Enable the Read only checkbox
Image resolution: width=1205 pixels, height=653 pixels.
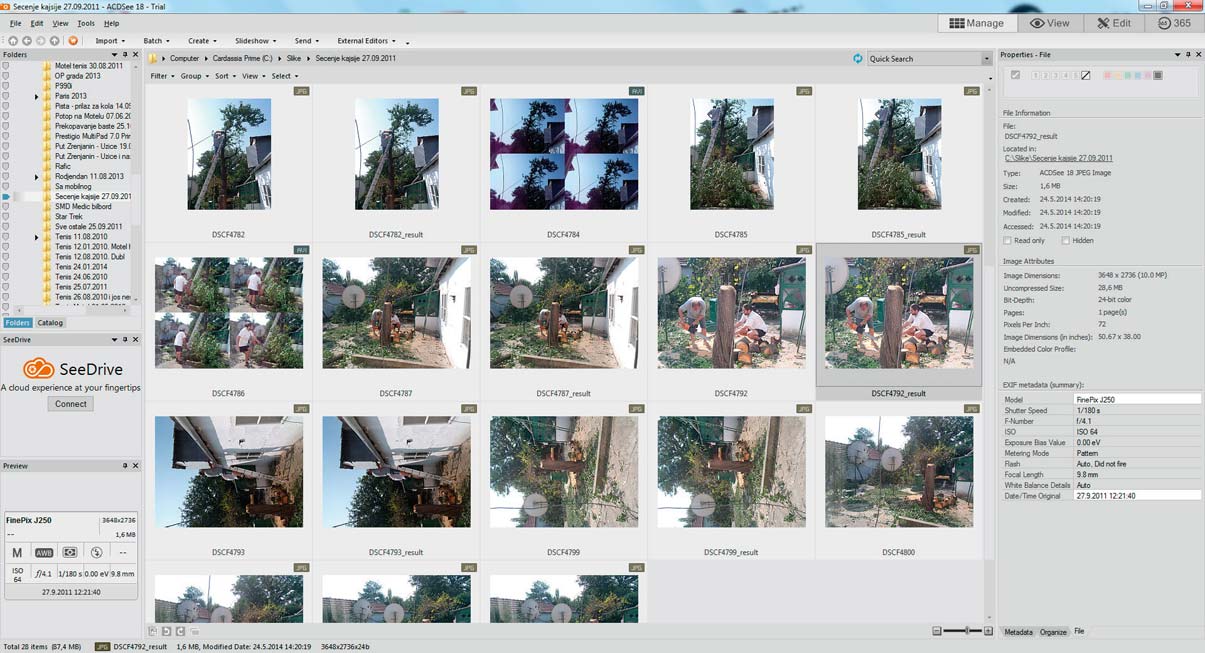pos(1009,241)
